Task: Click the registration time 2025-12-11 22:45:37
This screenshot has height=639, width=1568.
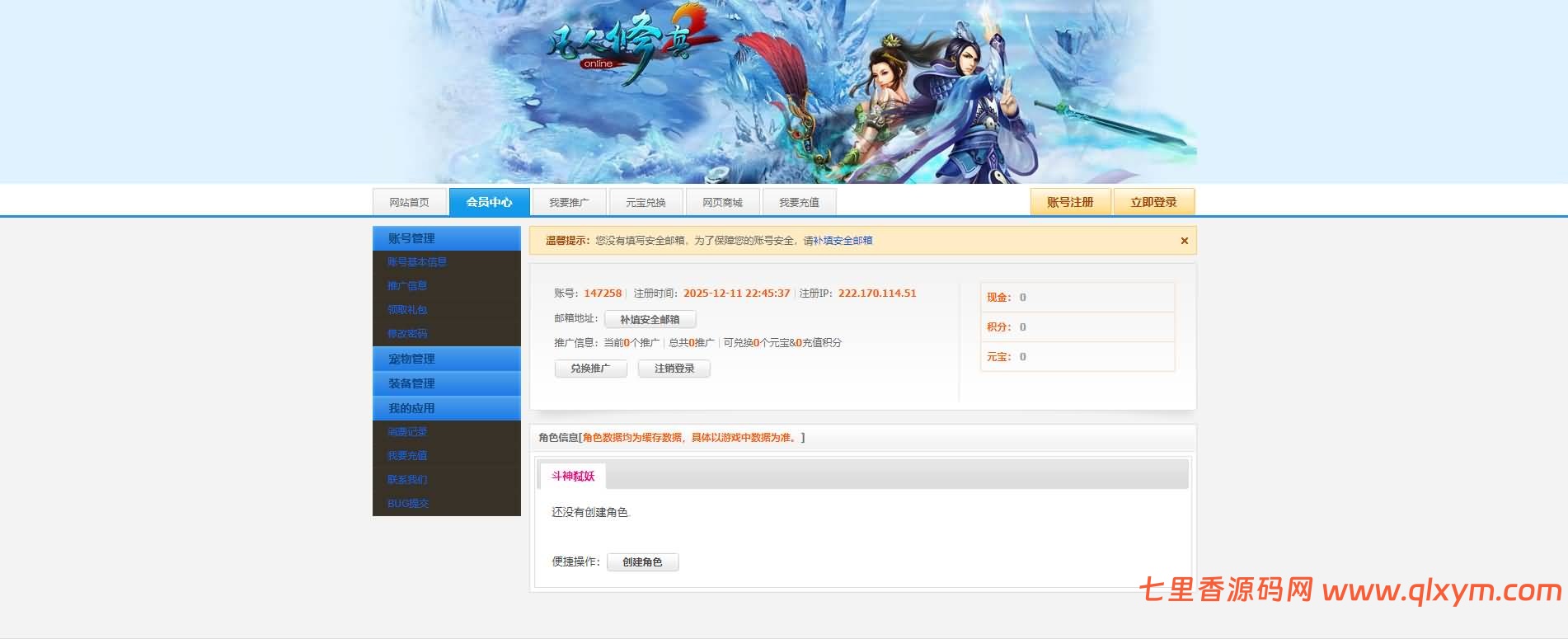Action: 736,294
